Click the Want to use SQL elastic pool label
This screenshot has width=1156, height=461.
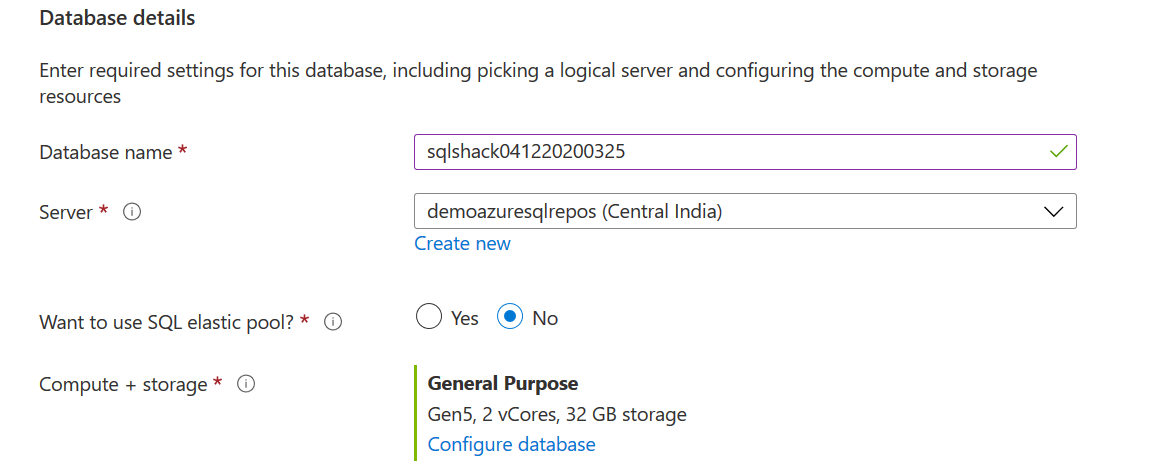click(167, 322)
